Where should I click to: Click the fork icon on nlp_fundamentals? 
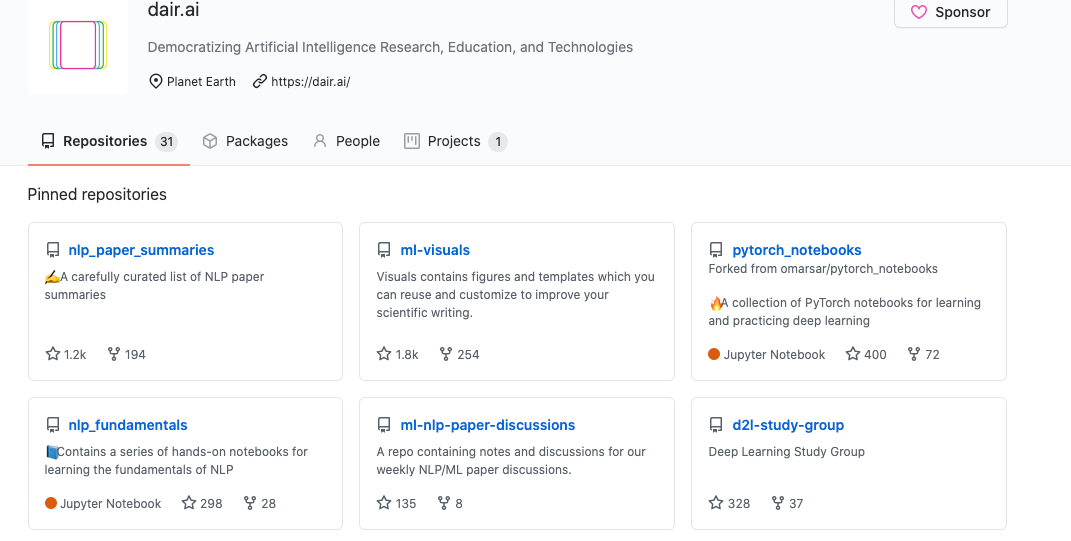click(x=250, y=503)
